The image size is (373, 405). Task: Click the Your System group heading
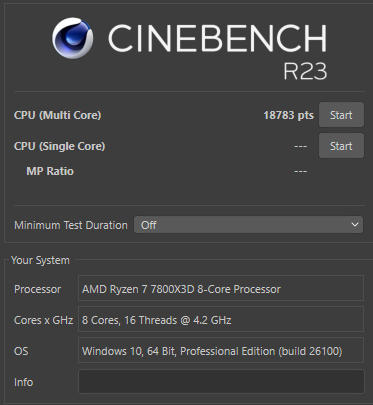[x=40, y=260]
